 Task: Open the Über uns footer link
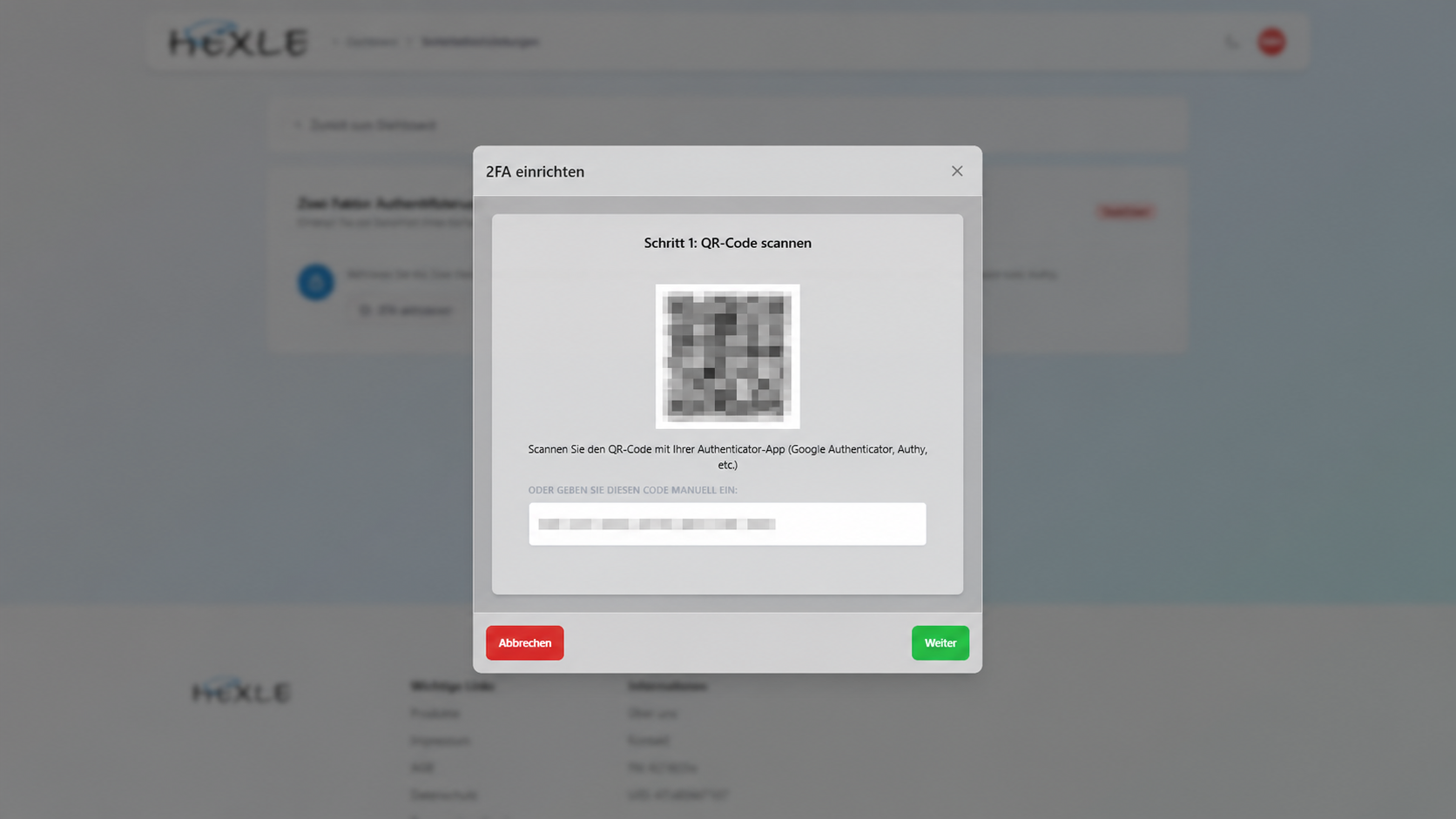click(652, 714)
